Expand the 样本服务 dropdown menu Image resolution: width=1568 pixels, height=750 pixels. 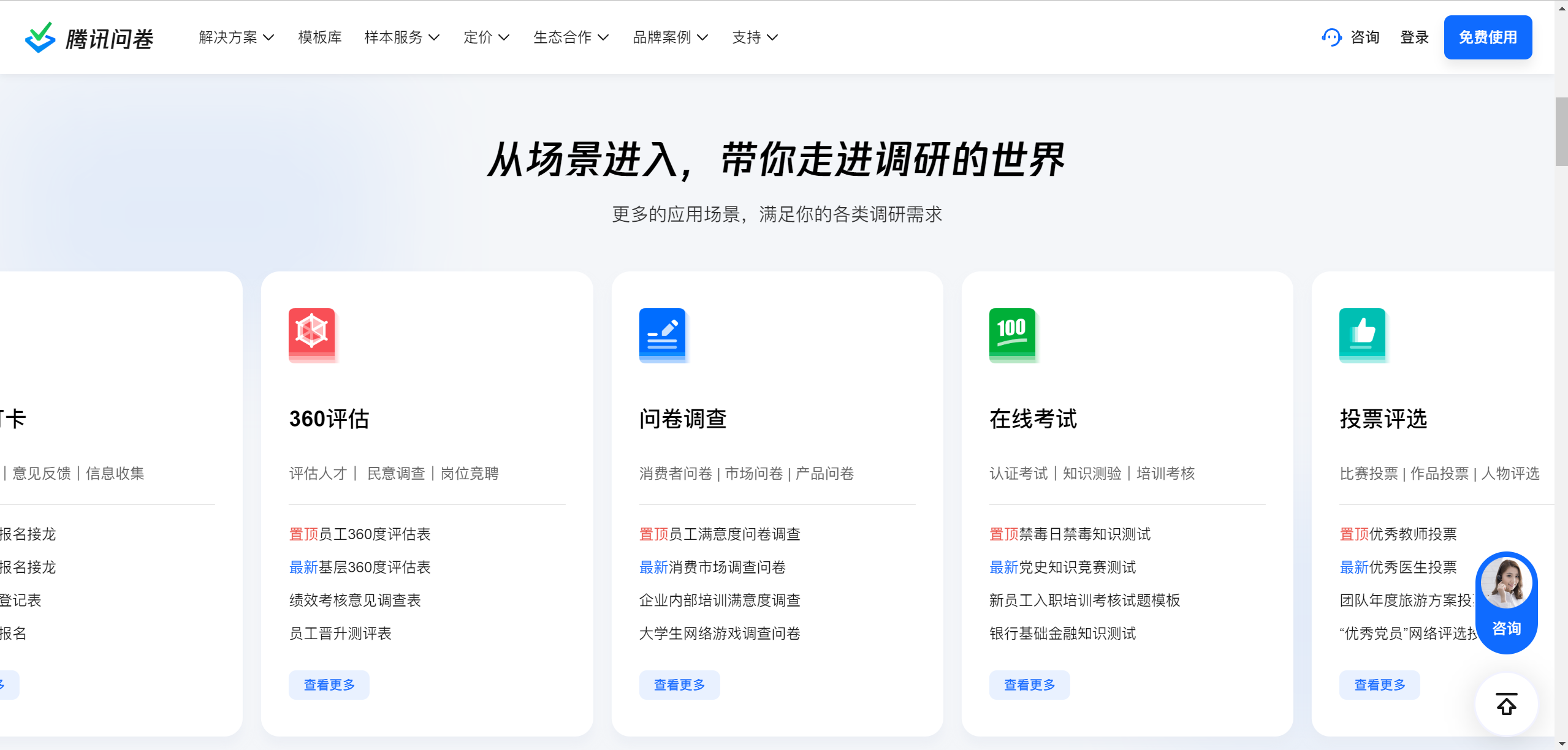402,37
